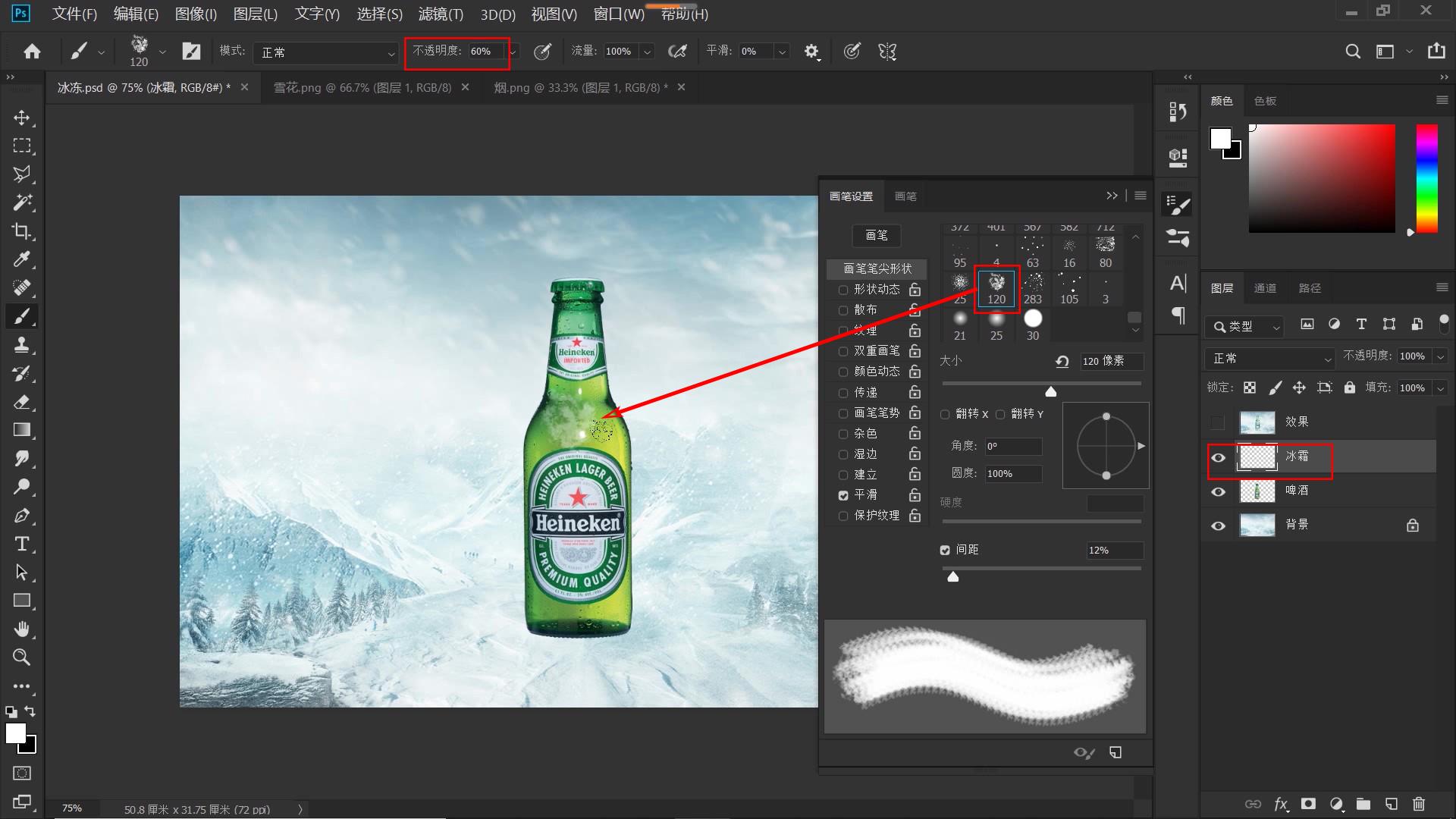Select the Eraser tool
This screenshot has width=1456, height=819.
click(x=22, y=401)
